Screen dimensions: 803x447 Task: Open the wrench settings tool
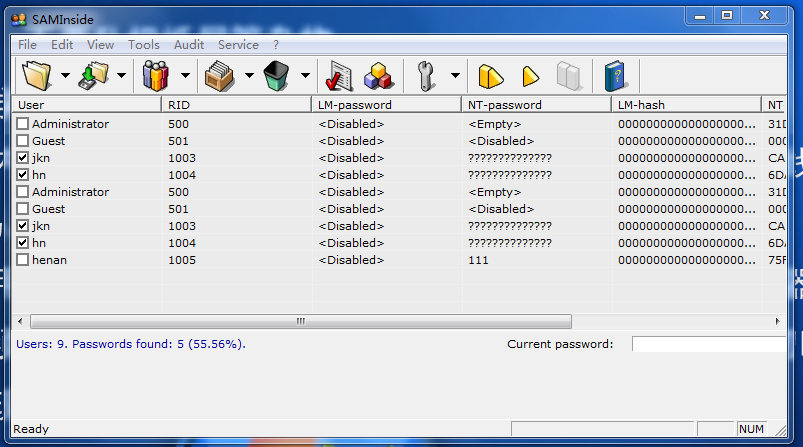[426, 76]
